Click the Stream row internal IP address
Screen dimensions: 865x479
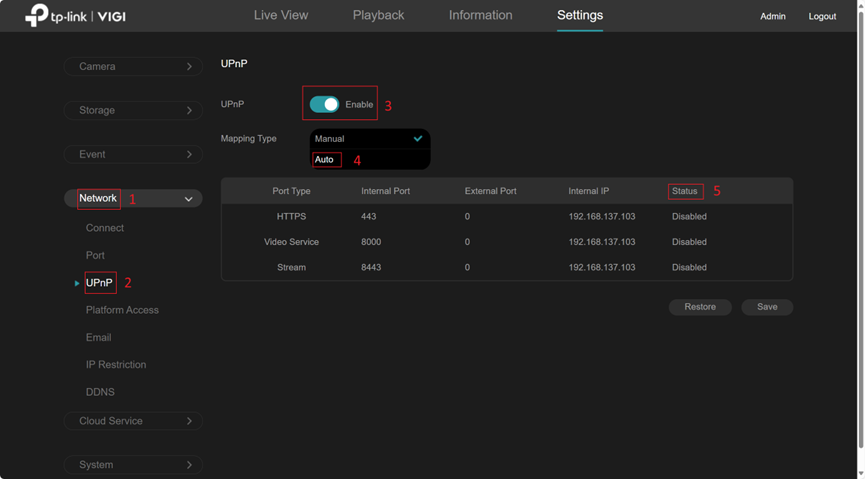point(602,267)
